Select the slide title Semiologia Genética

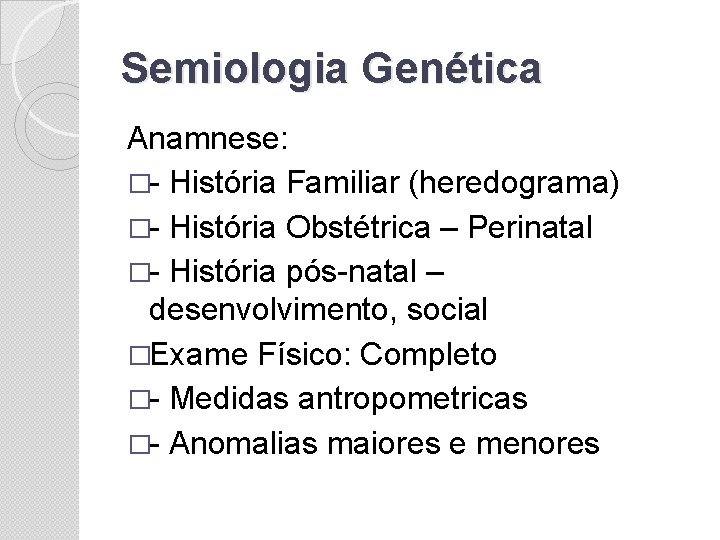(330, 69)
